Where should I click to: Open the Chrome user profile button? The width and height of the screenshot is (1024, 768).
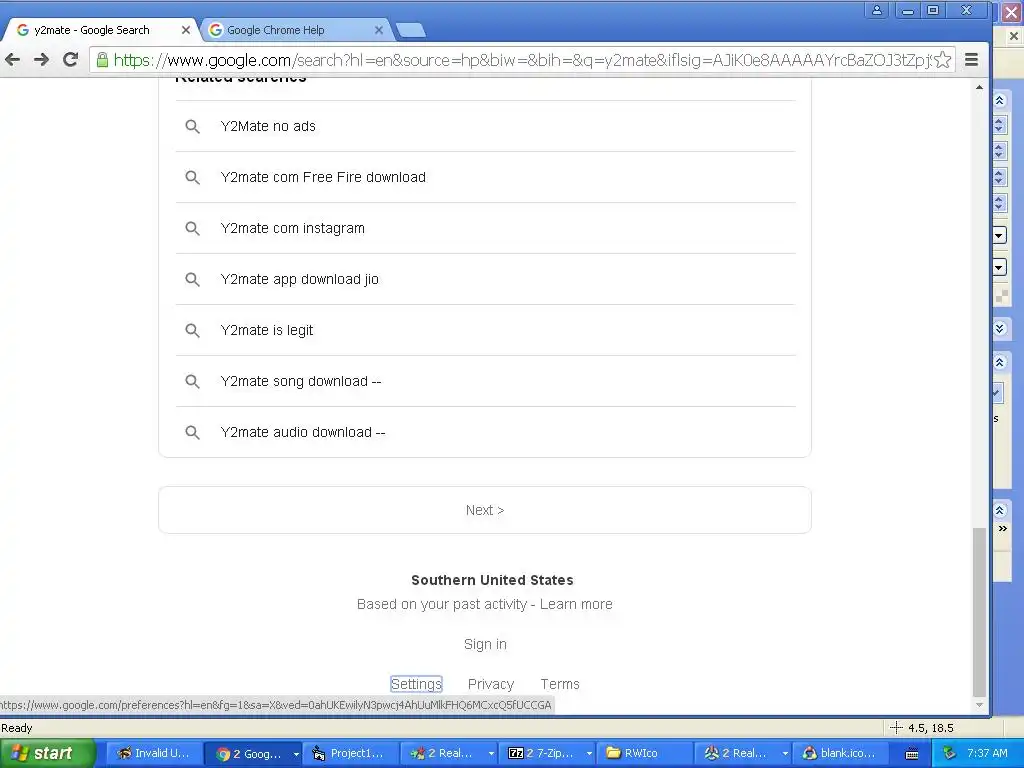pos(877,10)
